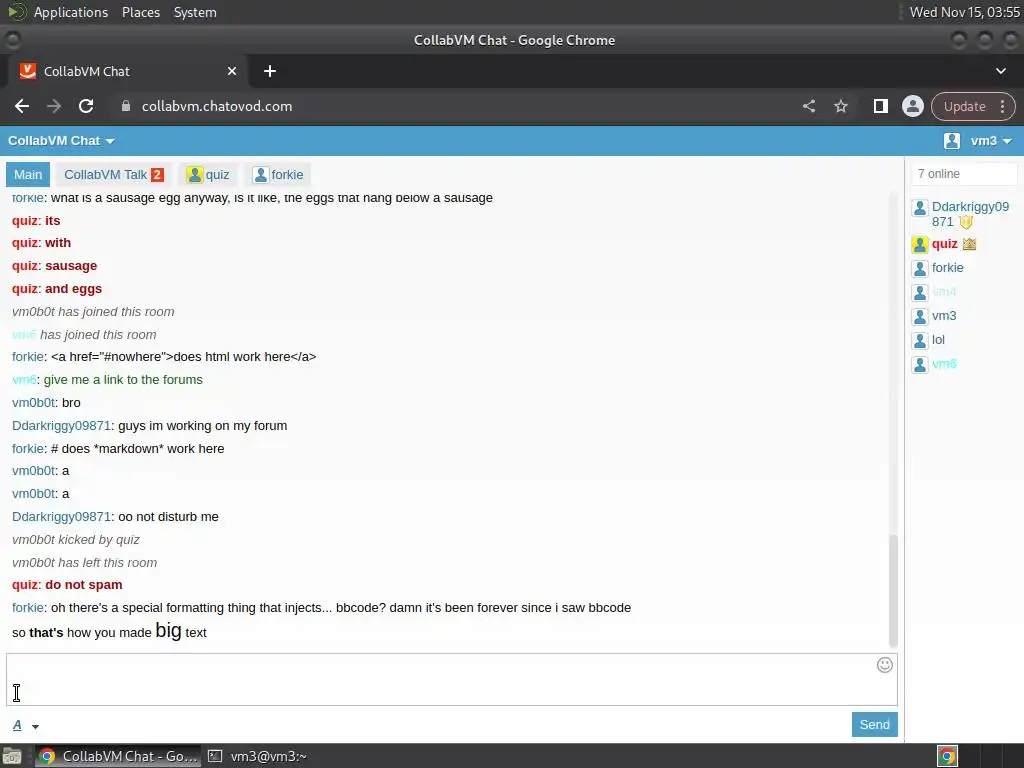Switch to the Main chat tab
This screenshot has width=1024, height=768.
coord(28,175)
